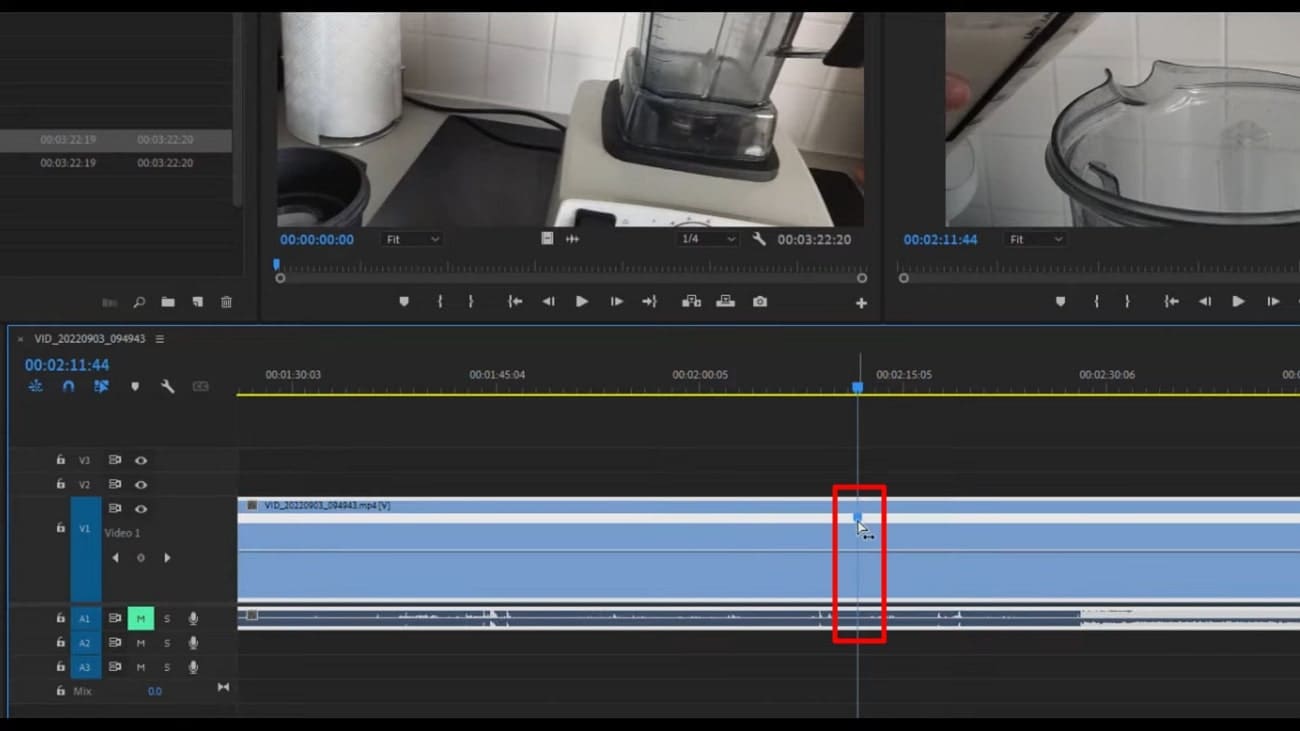Open the Source monitor Button Editor plus
1300x731 pixels.
861,303
